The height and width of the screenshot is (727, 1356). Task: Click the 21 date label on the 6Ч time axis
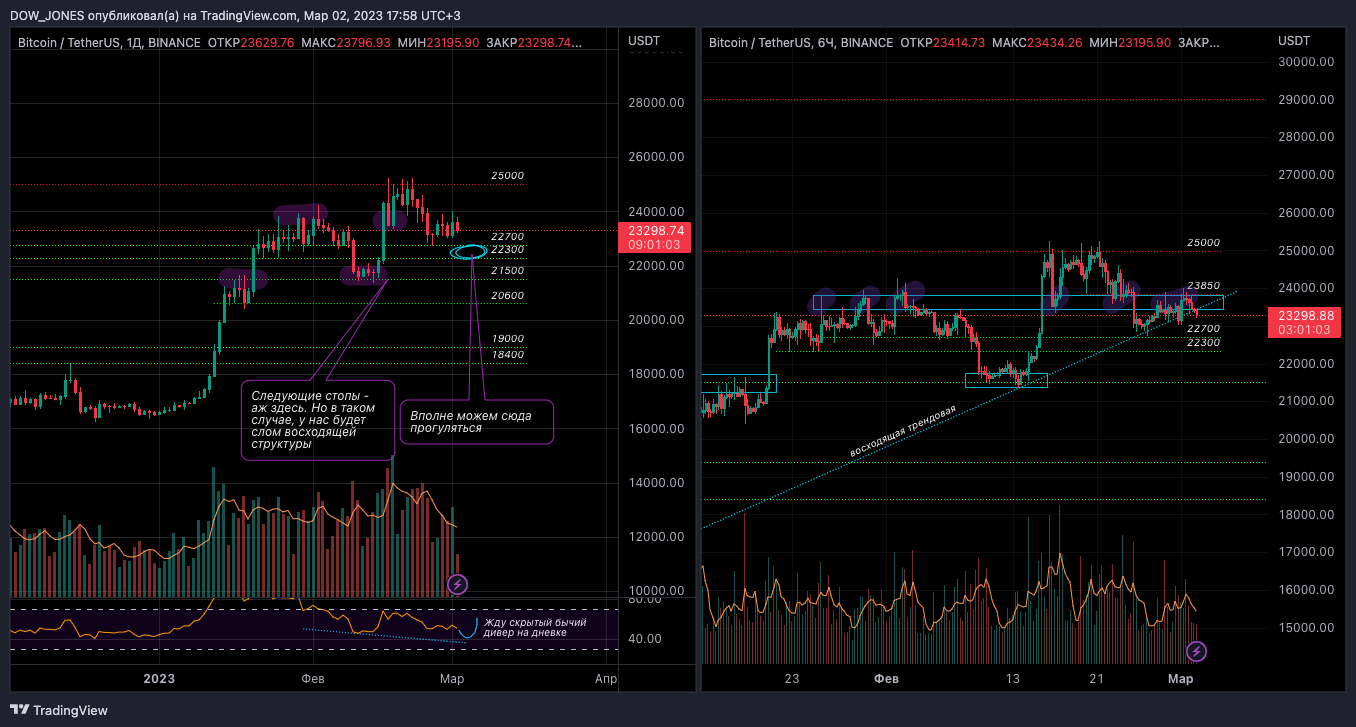click(1097, 679)
